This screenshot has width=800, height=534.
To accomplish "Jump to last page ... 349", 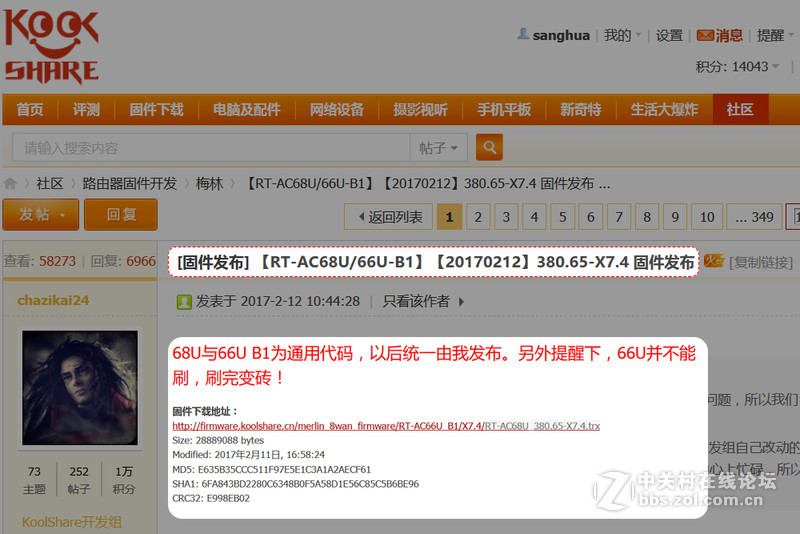I will [754, 217].
